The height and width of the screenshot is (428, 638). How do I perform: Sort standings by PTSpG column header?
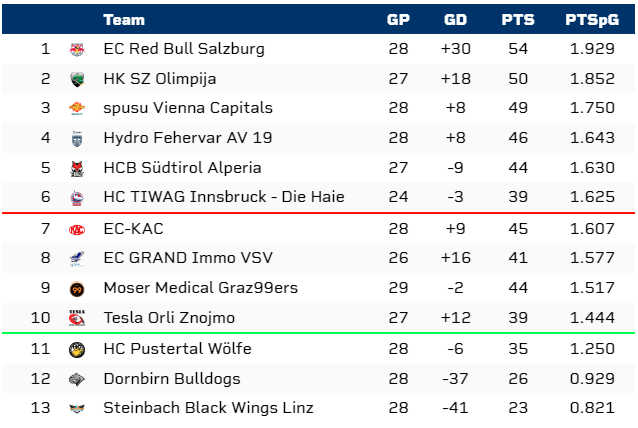586,20
